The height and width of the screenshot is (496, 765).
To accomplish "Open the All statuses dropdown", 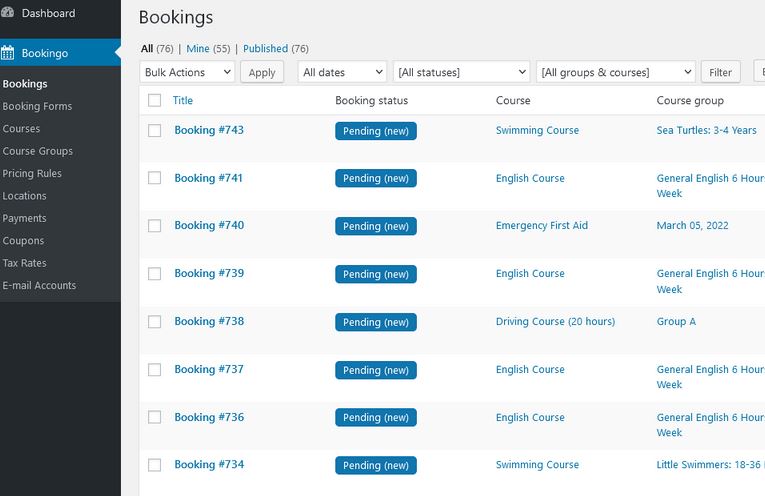I will tap(461, 72).
